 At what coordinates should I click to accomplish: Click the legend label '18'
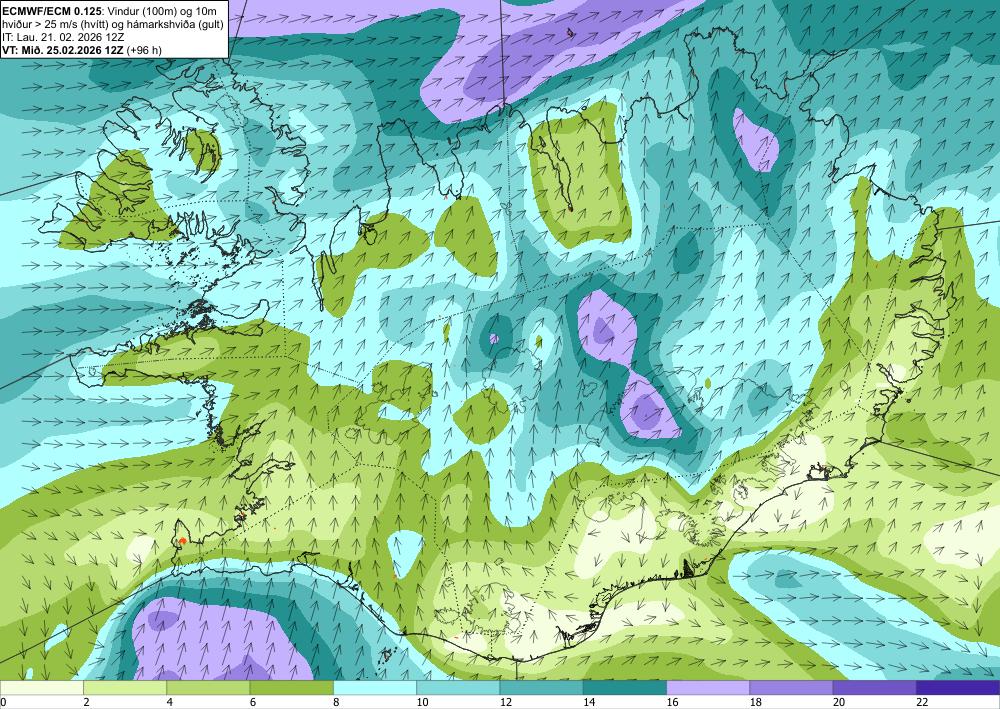click(x=755, y=702)
